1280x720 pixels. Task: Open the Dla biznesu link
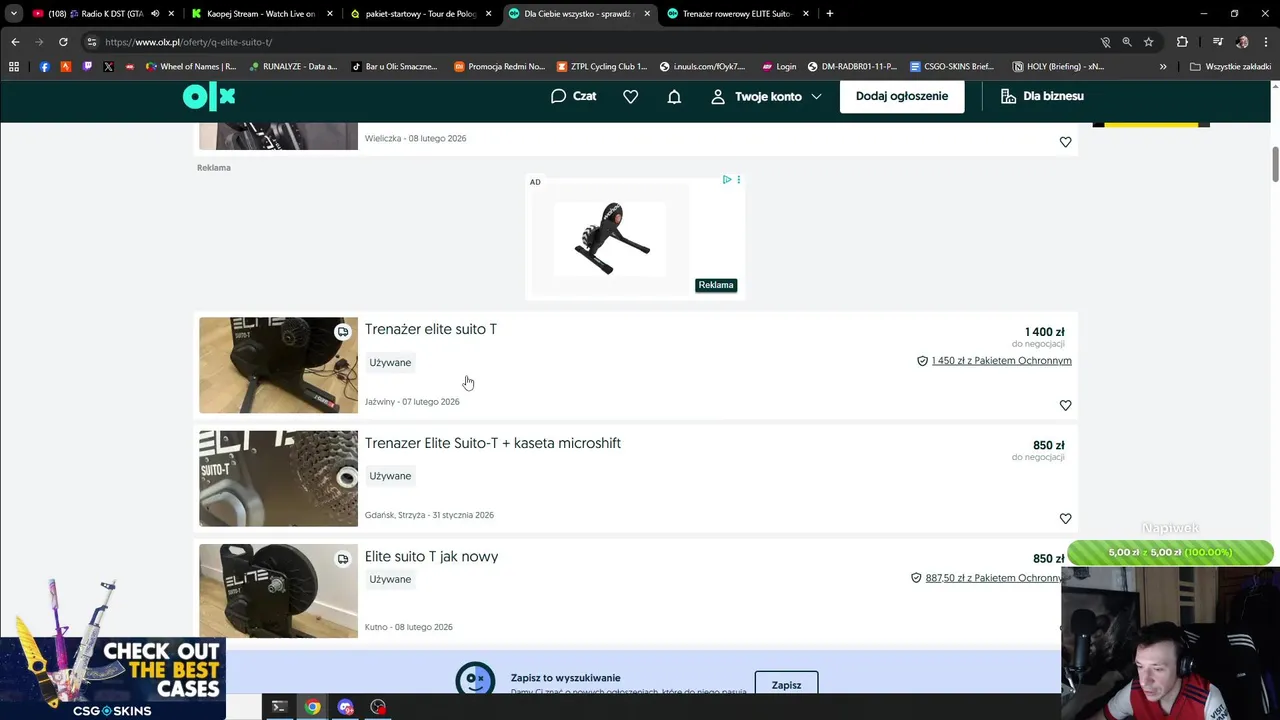coord(1043,96)
